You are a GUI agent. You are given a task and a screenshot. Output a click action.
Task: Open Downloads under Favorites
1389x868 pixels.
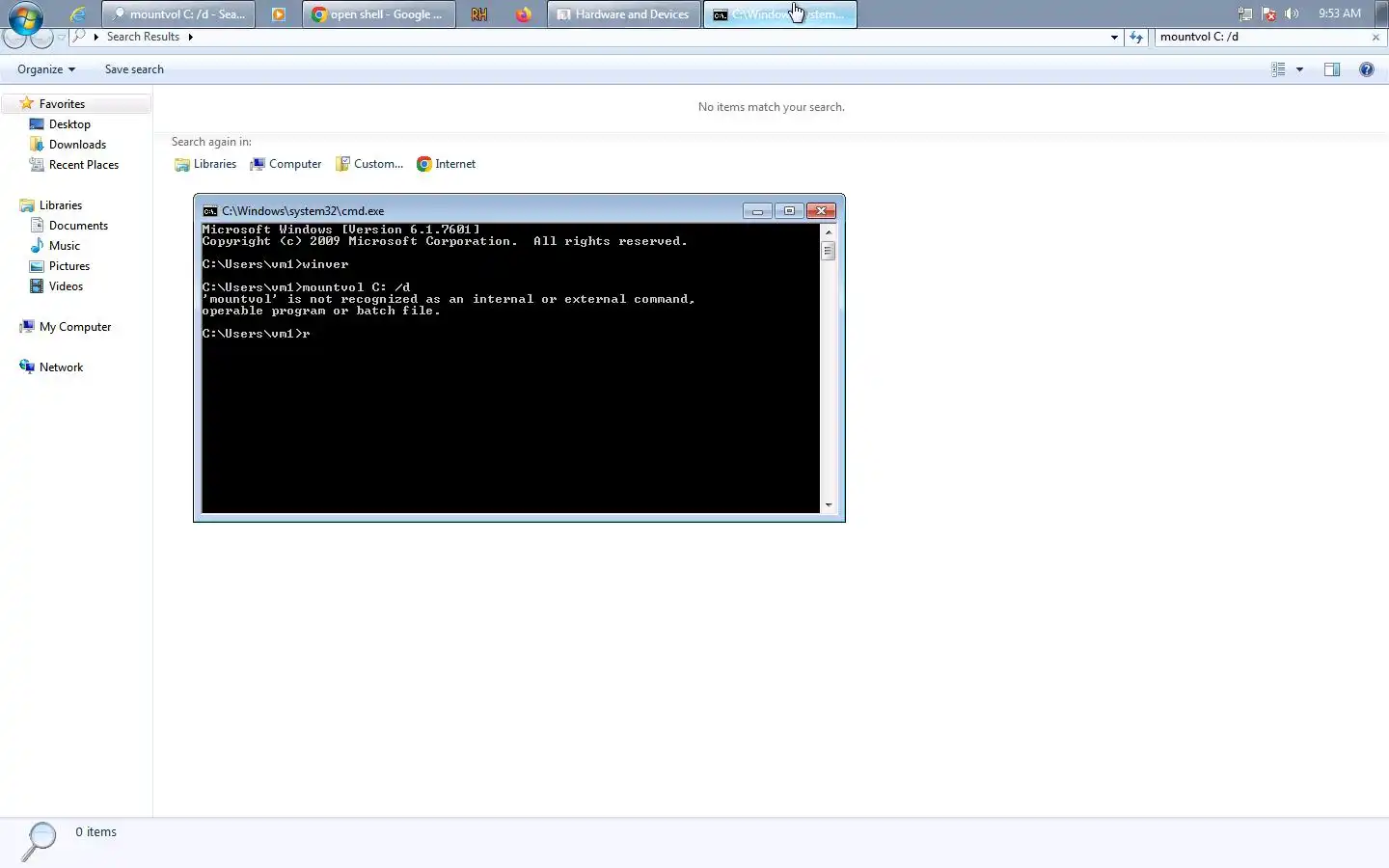[77, 145]
